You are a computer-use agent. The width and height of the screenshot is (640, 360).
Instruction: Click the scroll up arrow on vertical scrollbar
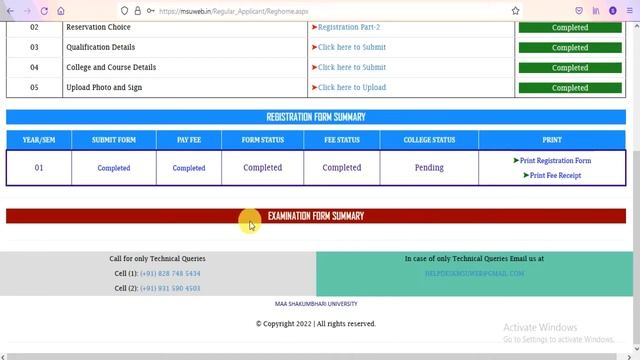[x=637, y=26]
